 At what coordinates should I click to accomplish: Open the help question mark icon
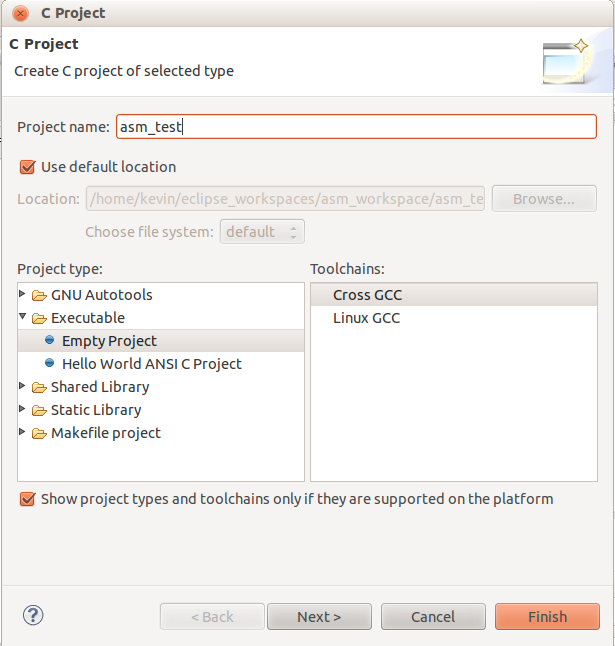click(33, 616)
